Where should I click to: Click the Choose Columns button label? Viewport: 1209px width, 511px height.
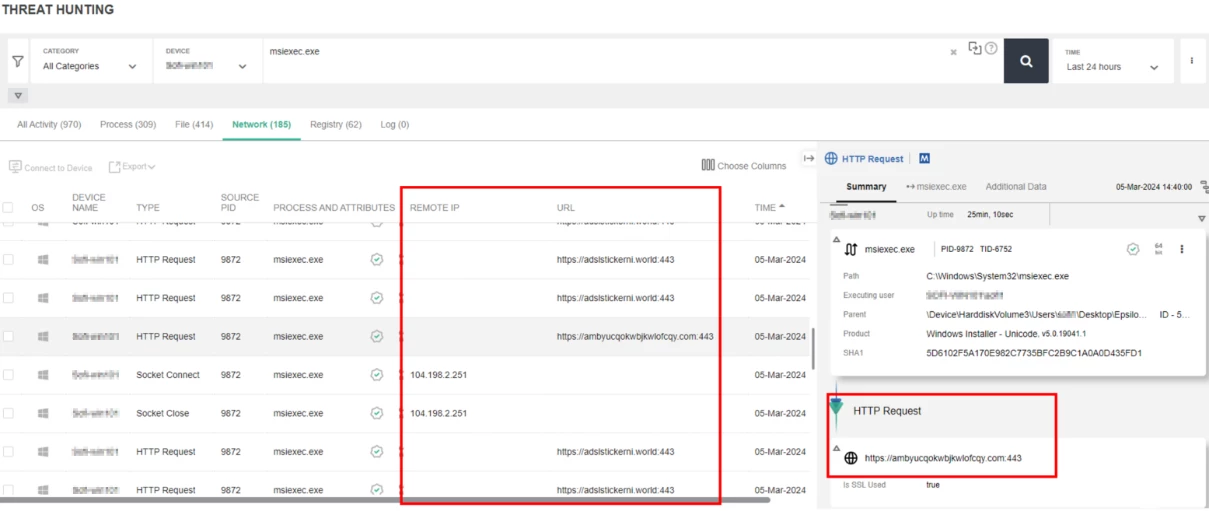point(752,166)
